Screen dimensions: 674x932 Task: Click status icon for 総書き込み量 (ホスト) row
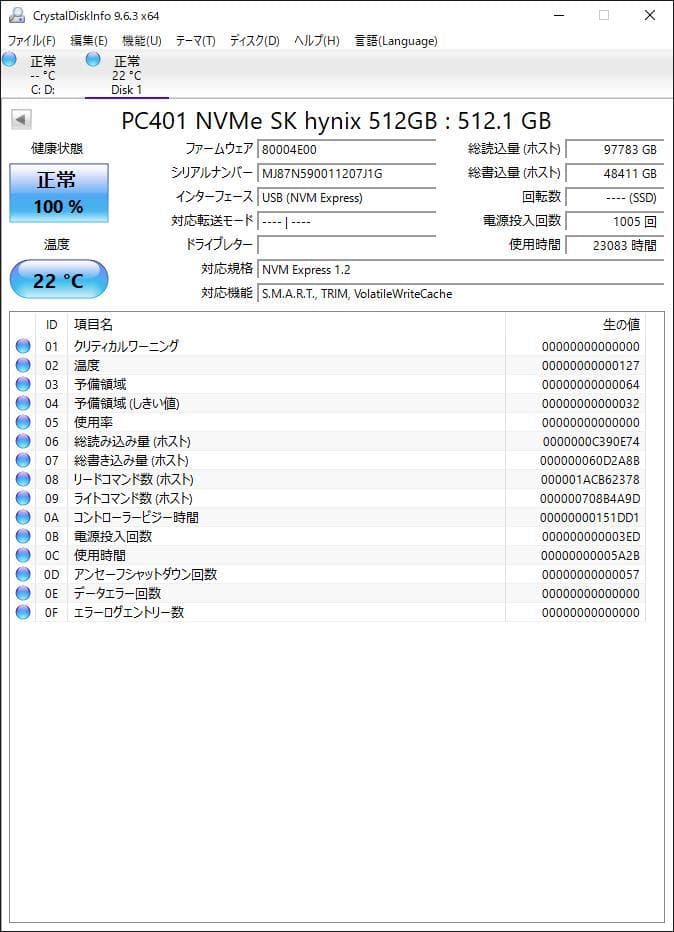[x=23, y=460]
